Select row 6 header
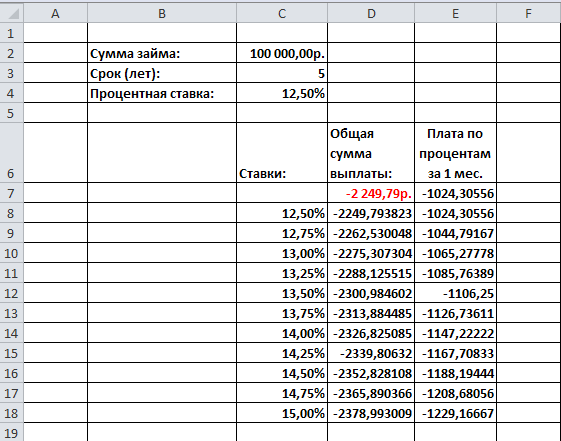This screenshot has width=561, height=441. (12, 153)
